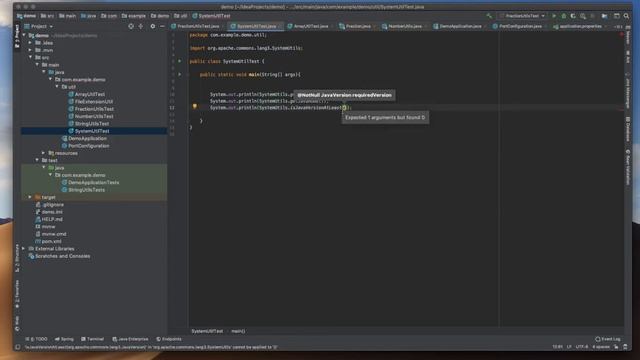This screenshot has height=360, width=640.
Task: Expand the target folder
Action: click(x=30, y=197)
